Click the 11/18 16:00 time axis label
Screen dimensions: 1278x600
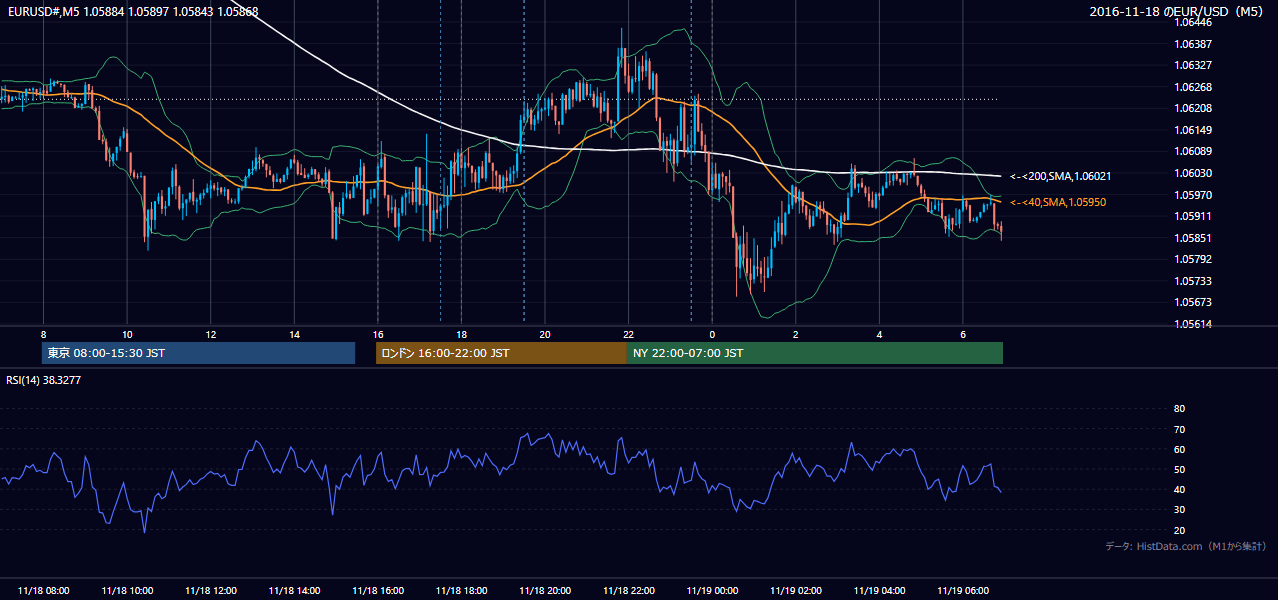coord(378,590)
